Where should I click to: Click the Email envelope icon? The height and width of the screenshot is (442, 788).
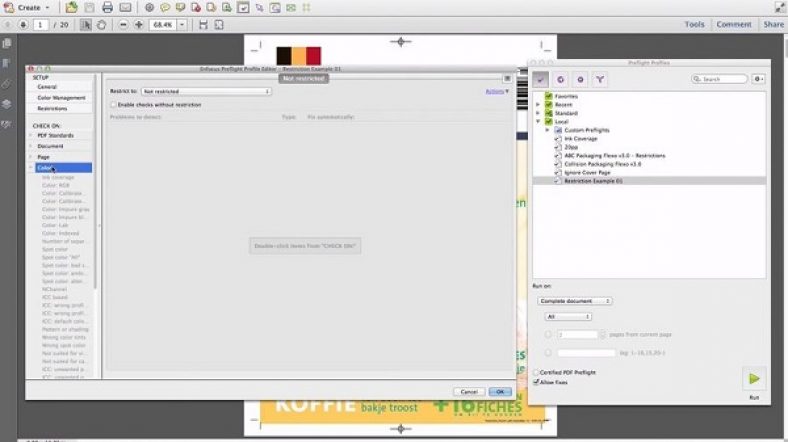[x=125, y=8]
